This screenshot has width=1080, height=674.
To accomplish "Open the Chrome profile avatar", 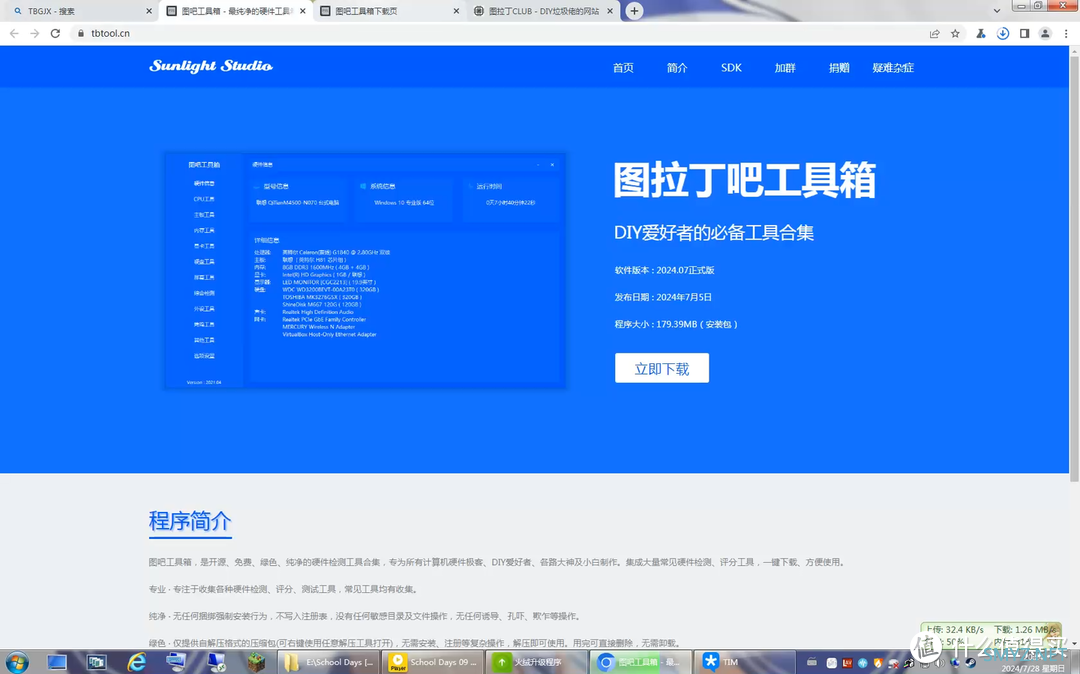I will 1045,33.
